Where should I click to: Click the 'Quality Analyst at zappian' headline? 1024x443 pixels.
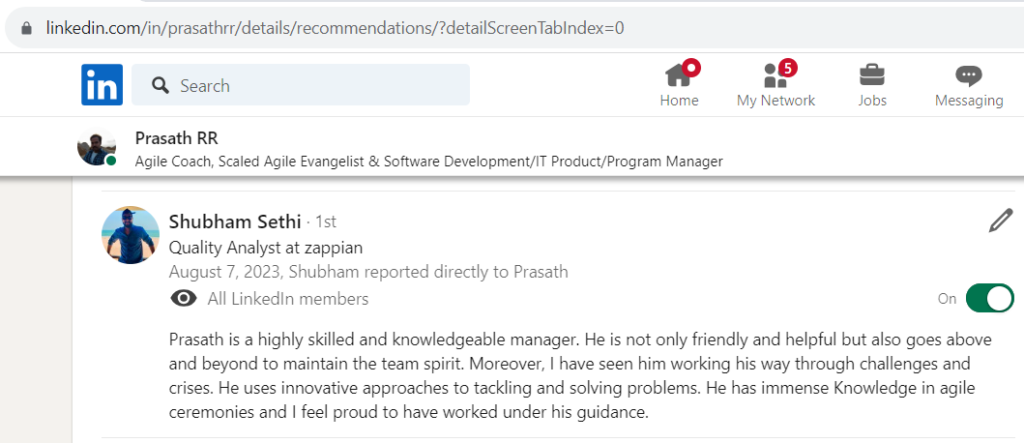266,248
